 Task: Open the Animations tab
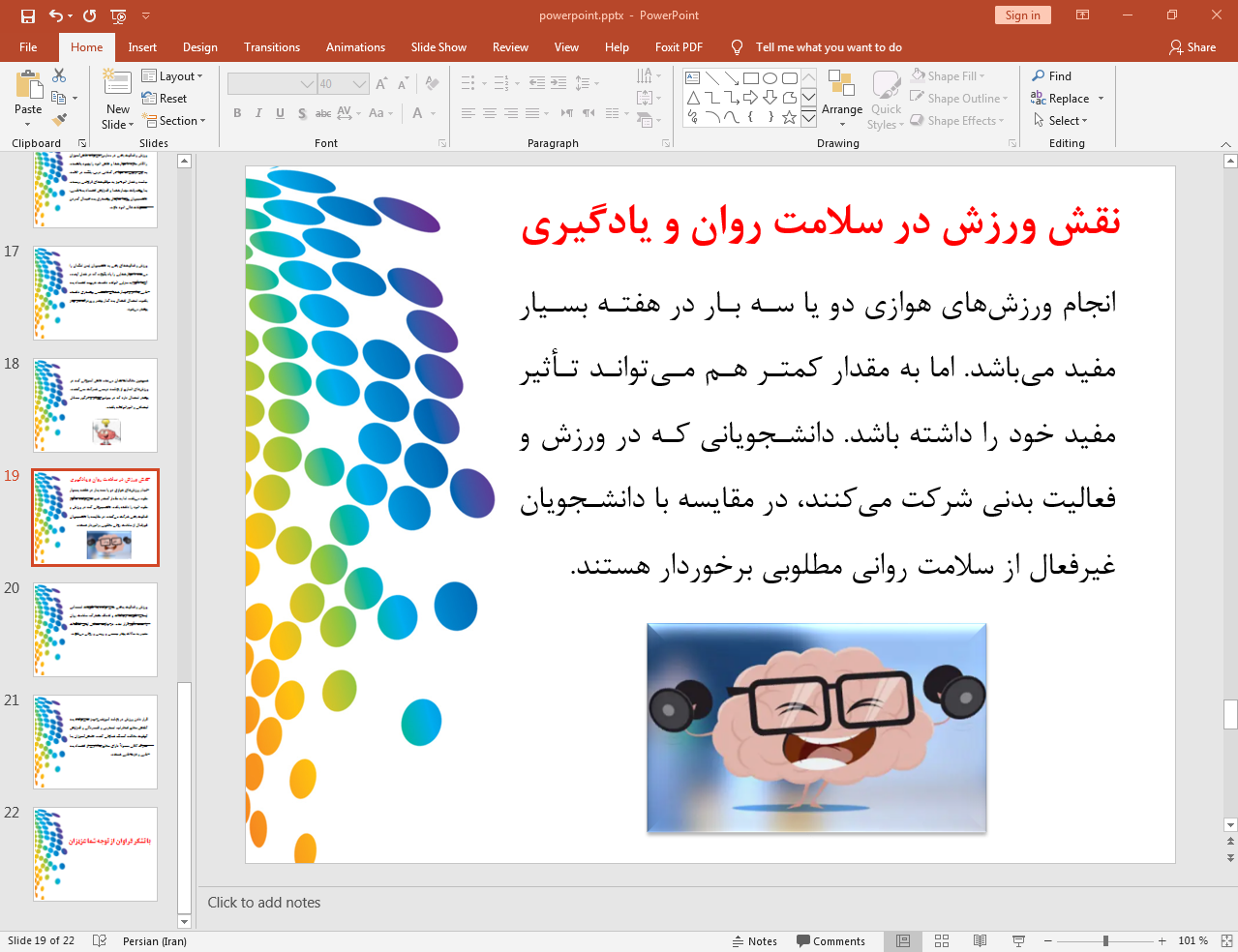tap(355, 47)
